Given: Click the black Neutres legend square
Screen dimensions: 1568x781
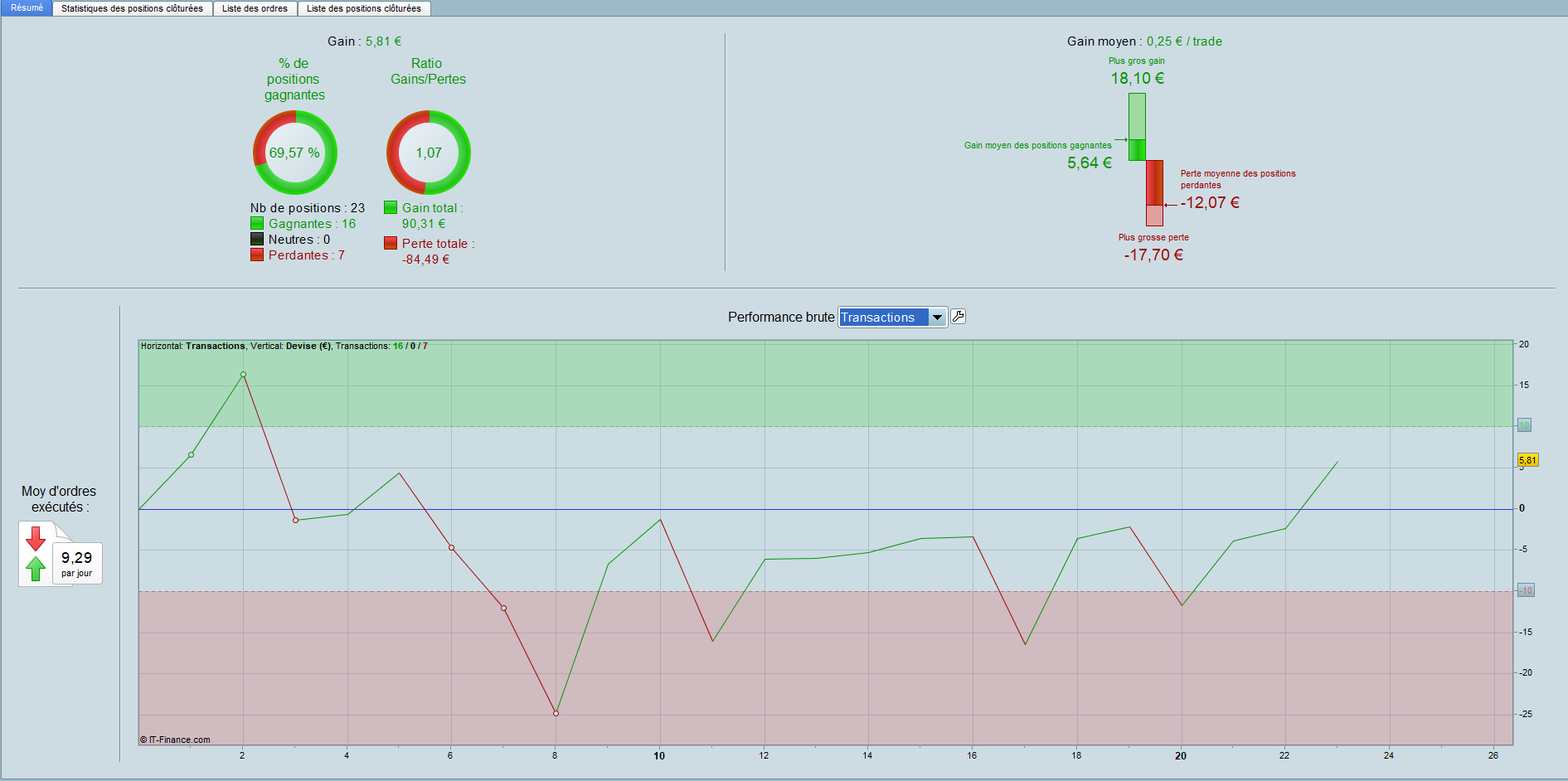Looking at the screenshot, I should click(x=257, y=240).
